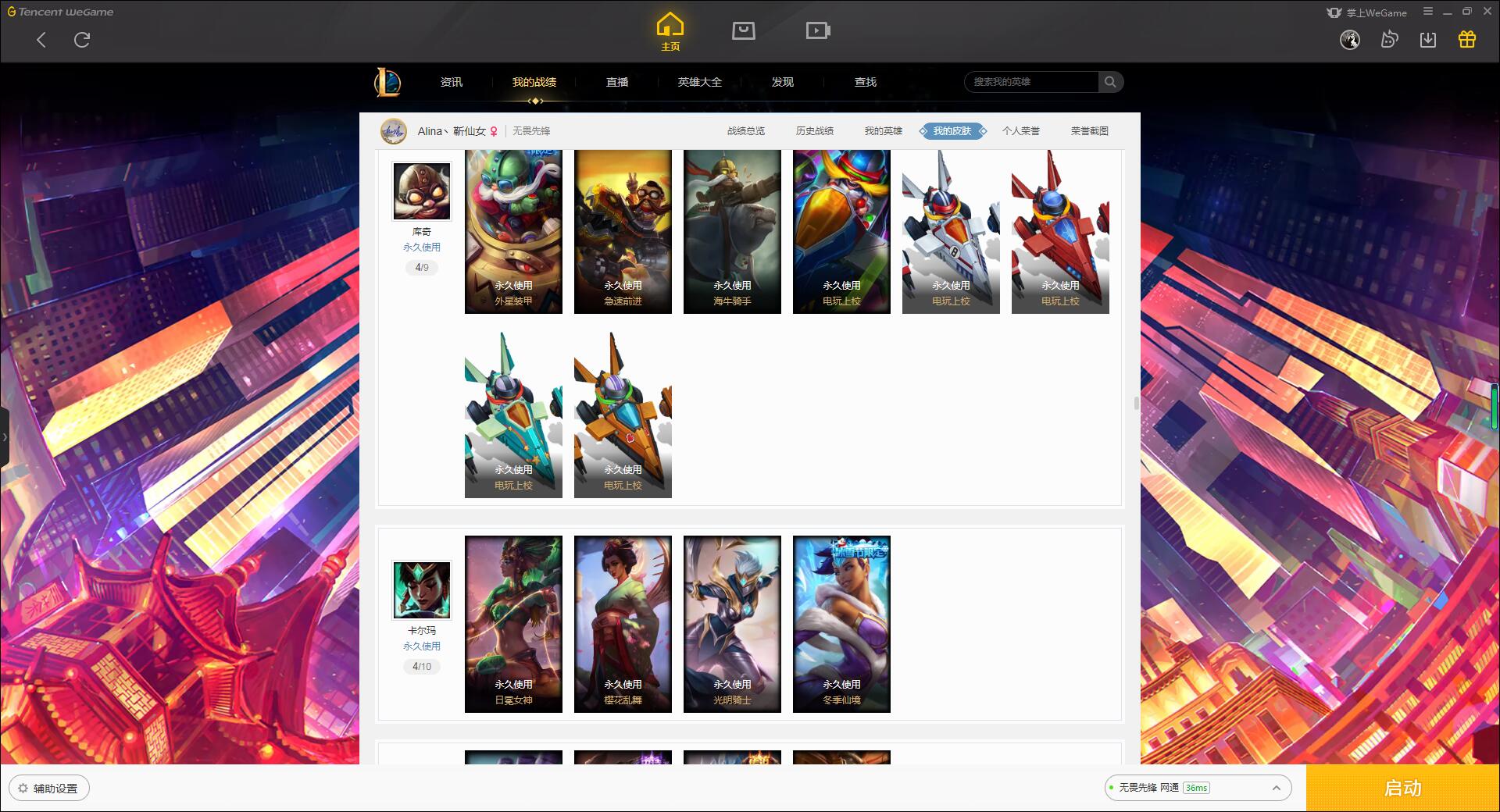Click the 36ms ping indicator

(x=1196, y=788)
